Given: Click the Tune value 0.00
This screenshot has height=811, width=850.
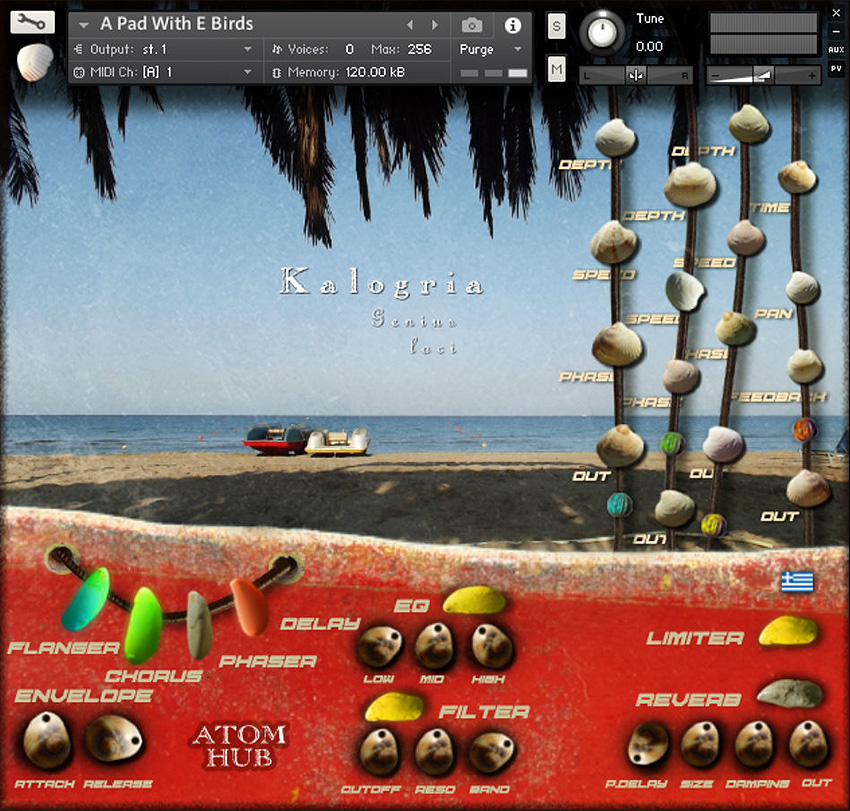Looking at the screenshot, I should pos(649,47).
